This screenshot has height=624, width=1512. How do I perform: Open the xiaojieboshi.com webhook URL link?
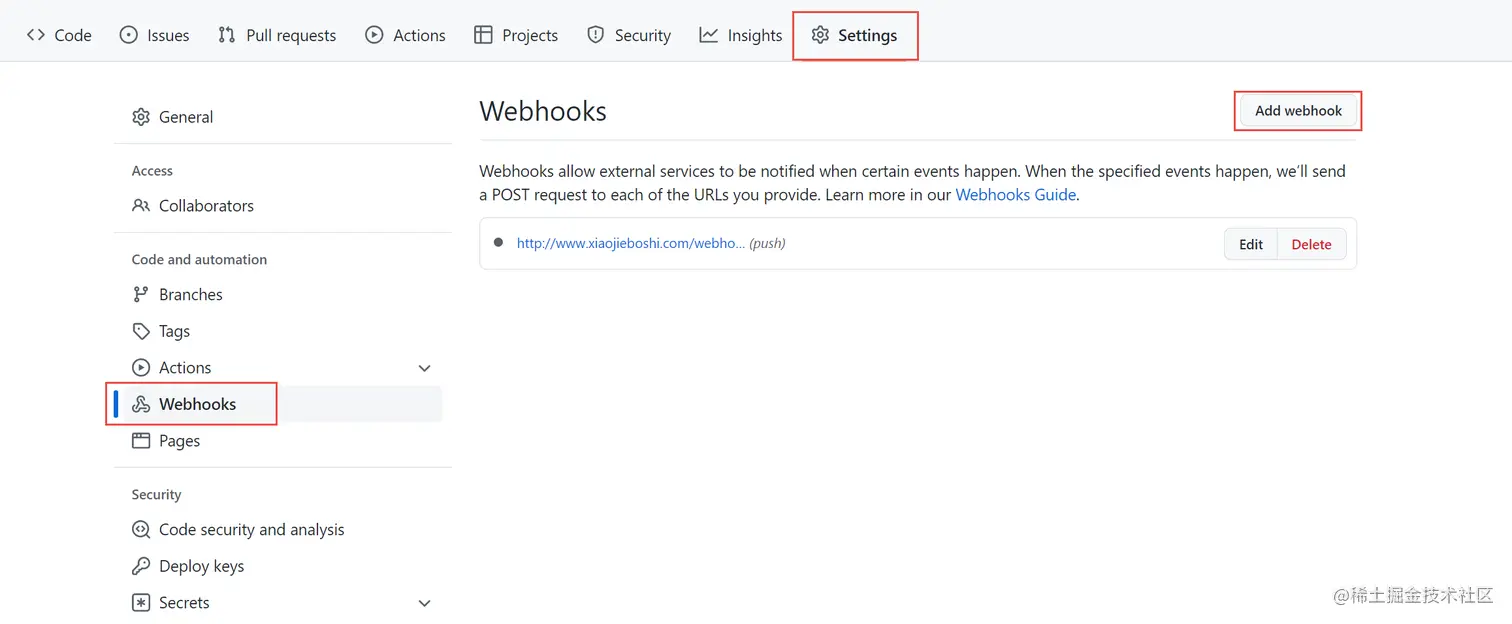[x=630, y=243]
